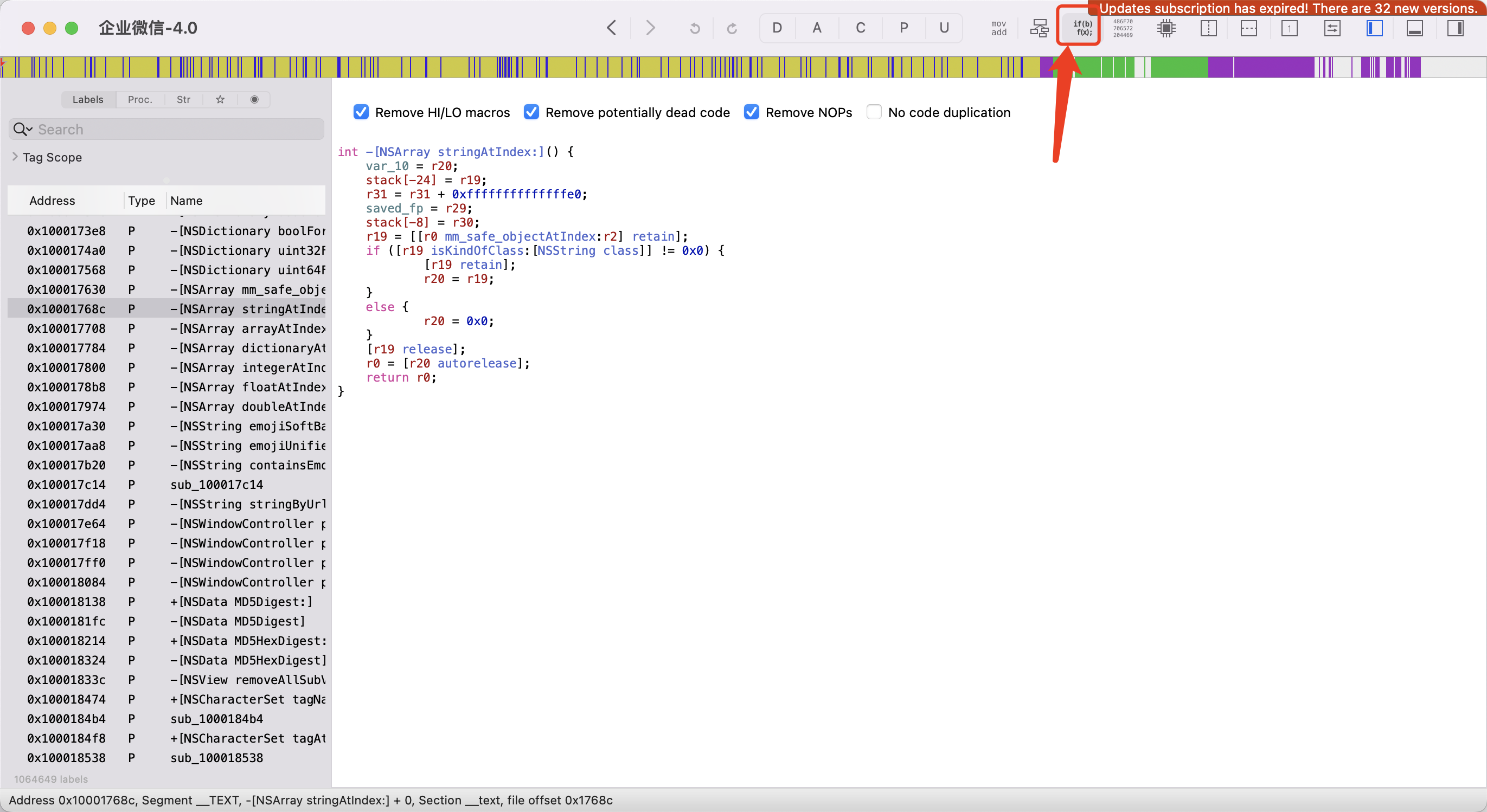This screenshot has width=1487, height=812.
Task: Go forward with the right navigation arrow
Action: click(650, 28)
